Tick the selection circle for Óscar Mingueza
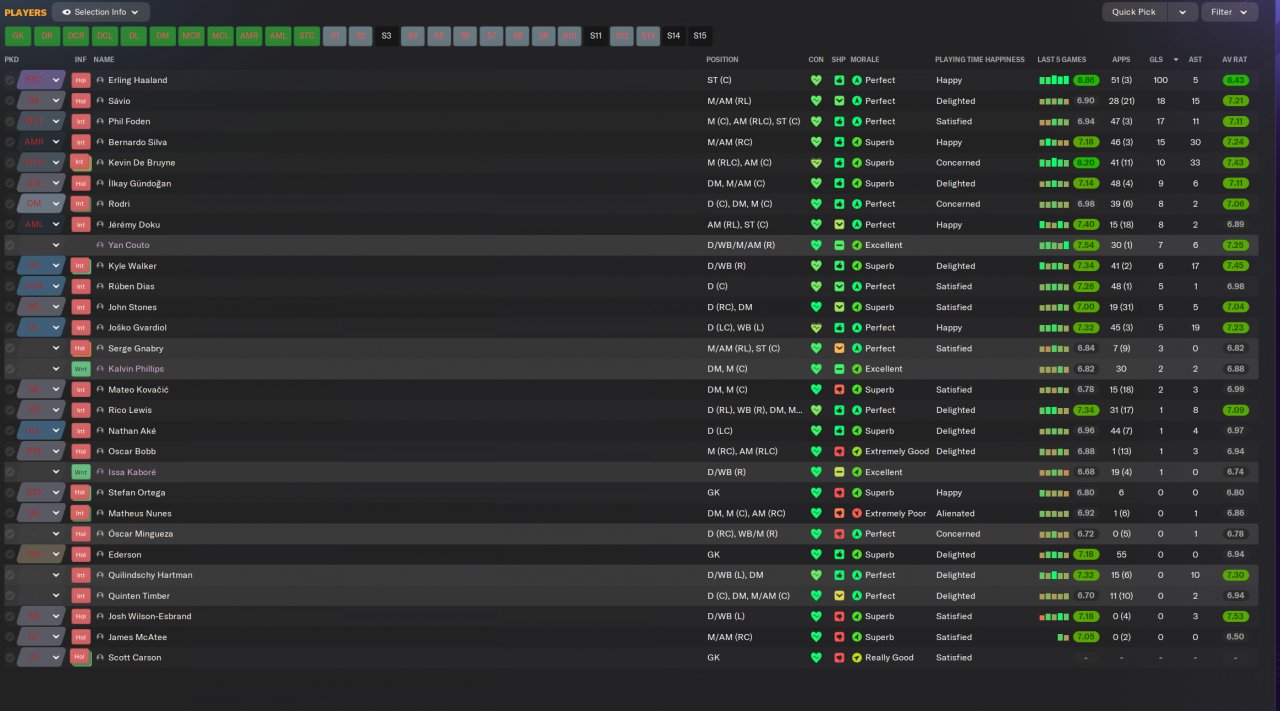Image resolution: width=1280 pixels, height=711 pixels. [10, 534]
